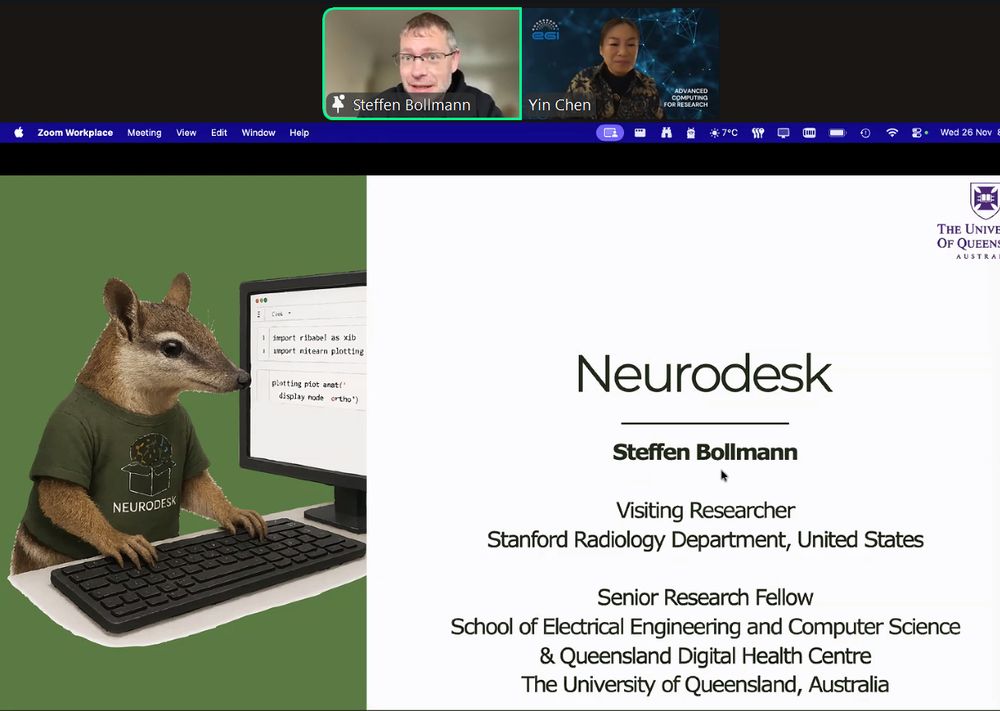Click the highlighted screen sharing menu bar icon

pos(610,133)
